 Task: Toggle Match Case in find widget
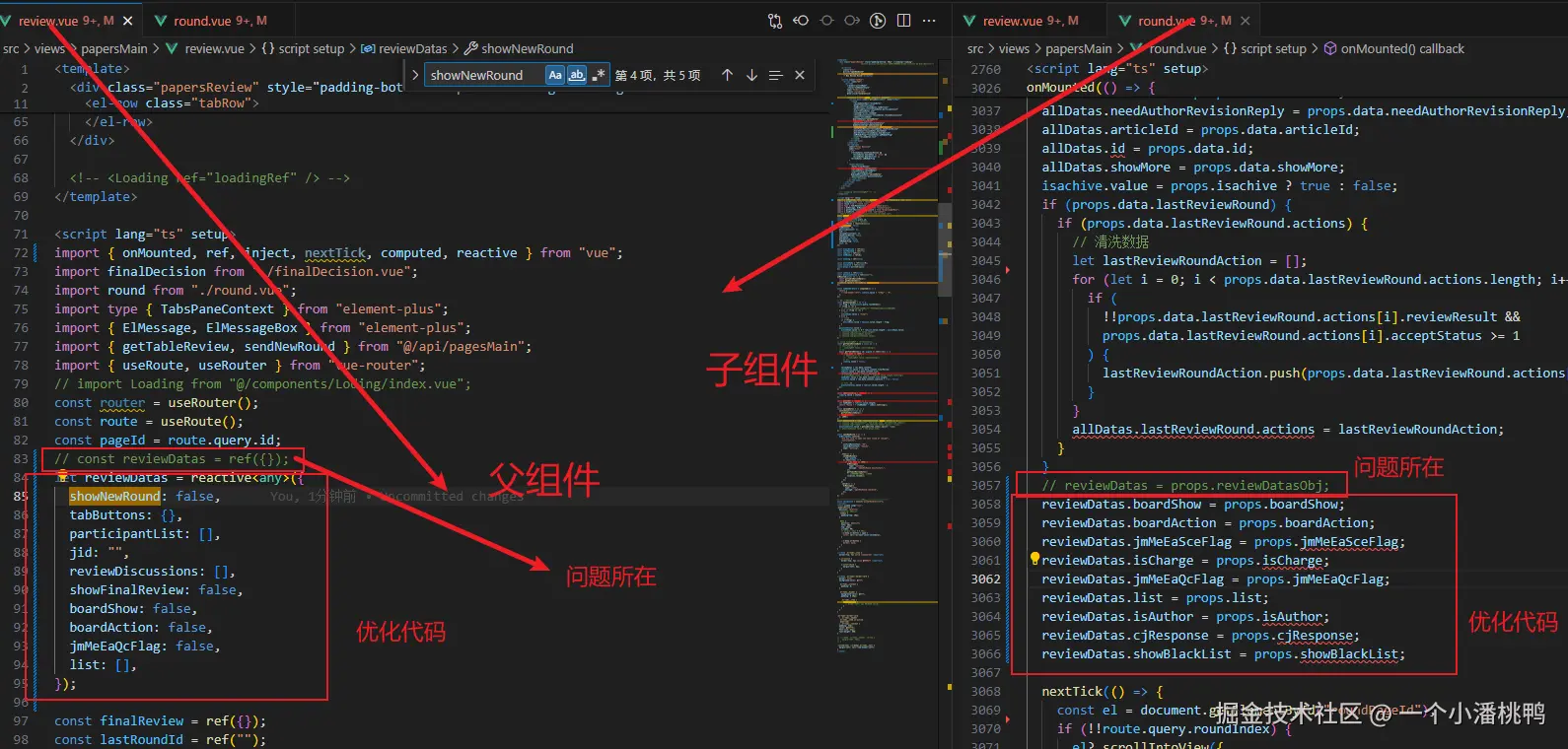[555, 75]
